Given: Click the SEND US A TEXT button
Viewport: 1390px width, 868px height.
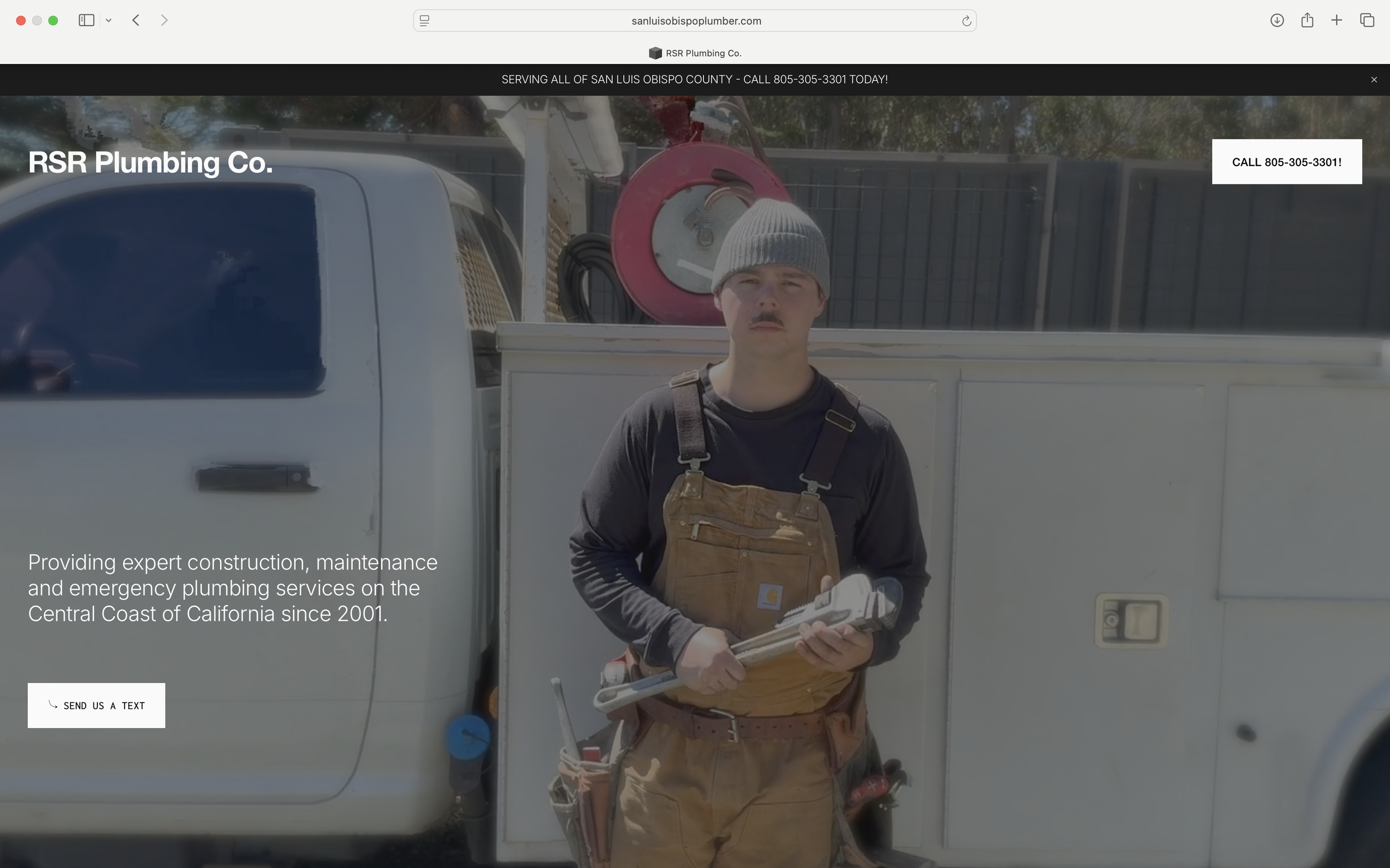Looking at the screenshot, I should [x=97, y=706].
